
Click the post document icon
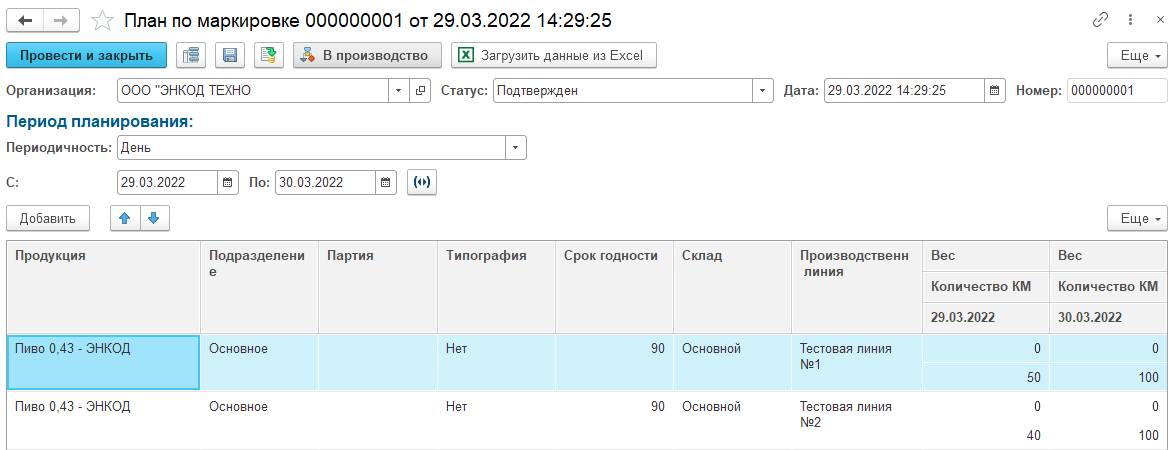point(267,55)
